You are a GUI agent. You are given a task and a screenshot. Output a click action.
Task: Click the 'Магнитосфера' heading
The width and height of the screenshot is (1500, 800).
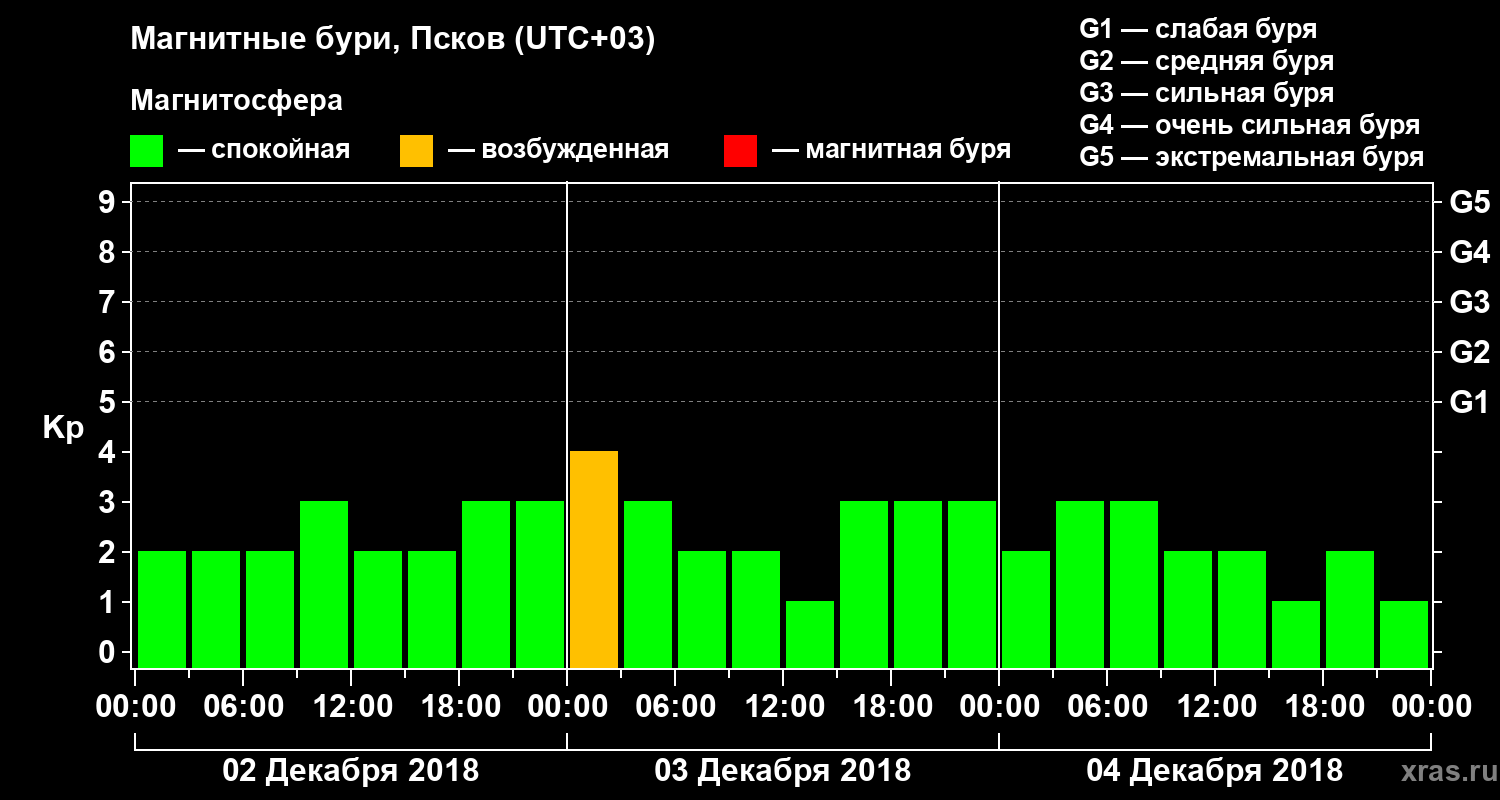237,101
